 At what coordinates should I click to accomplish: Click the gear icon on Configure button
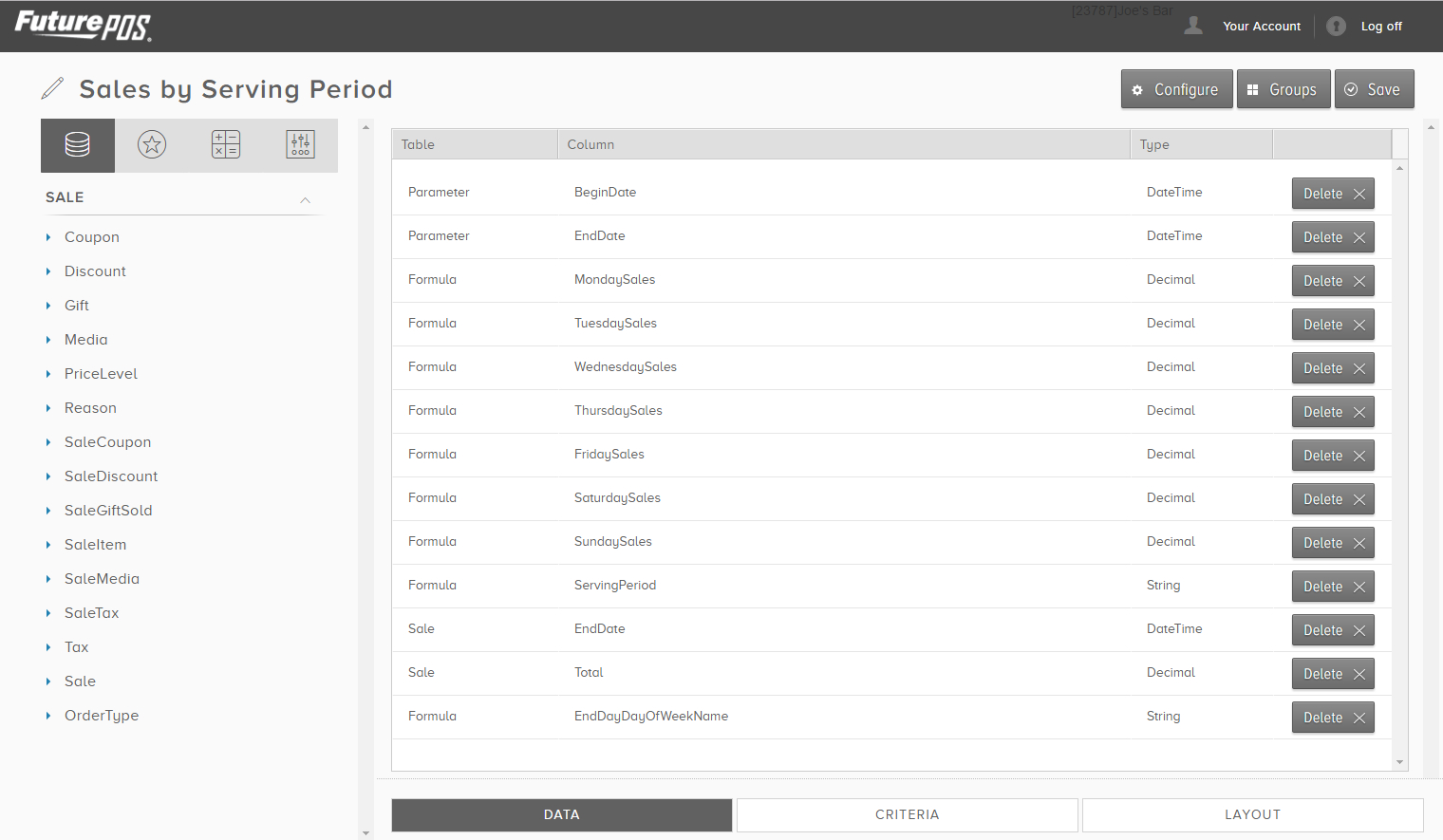tap(1137, 89)
